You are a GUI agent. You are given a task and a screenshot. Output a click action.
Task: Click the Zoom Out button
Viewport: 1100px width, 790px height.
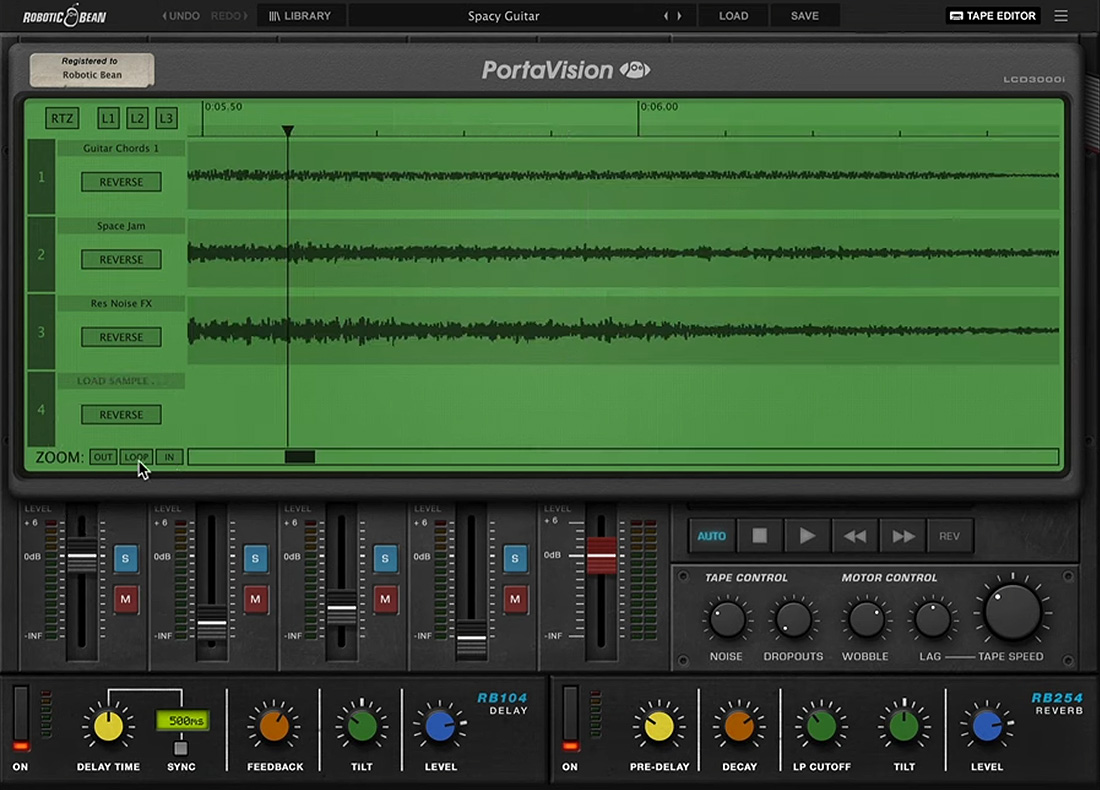point(103,457)
